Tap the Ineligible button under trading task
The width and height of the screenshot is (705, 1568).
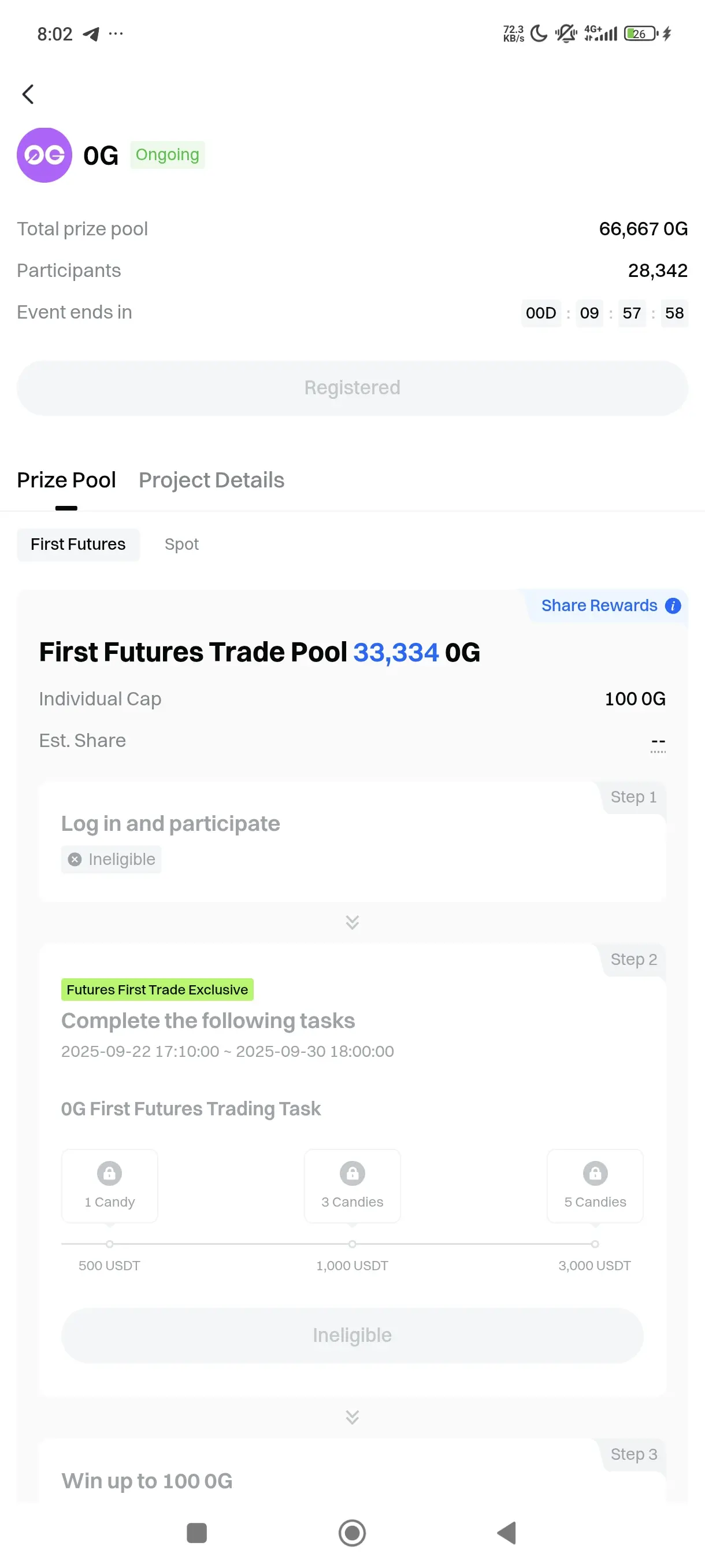pyautogui.click(x=352, y=1335)
